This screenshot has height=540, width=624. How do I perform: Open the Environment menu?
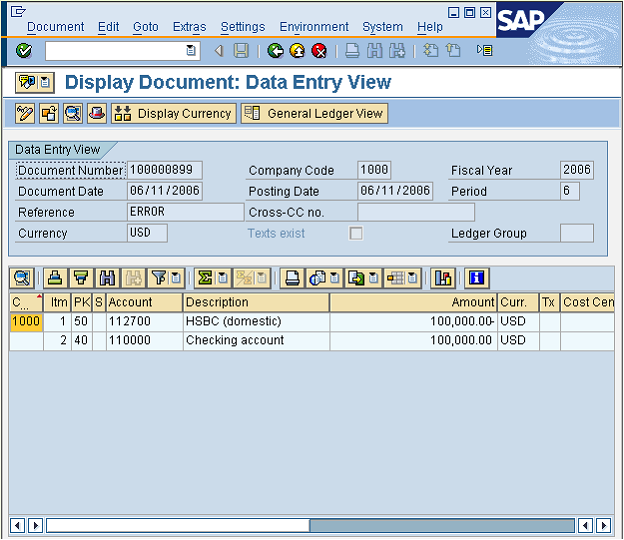[x=314, y=27]
